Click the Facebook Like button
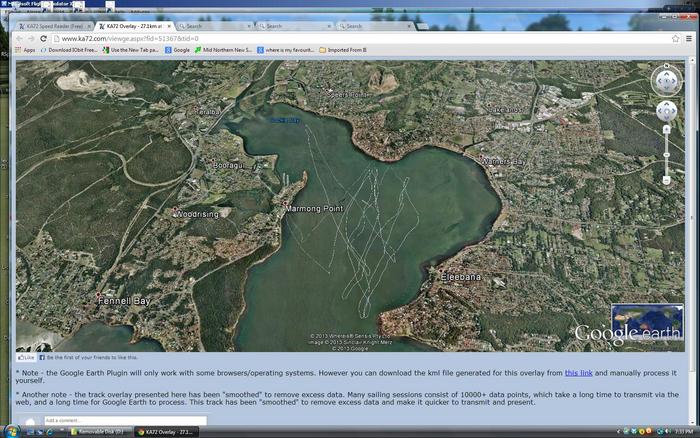700x438 pixels. [27, 357]
